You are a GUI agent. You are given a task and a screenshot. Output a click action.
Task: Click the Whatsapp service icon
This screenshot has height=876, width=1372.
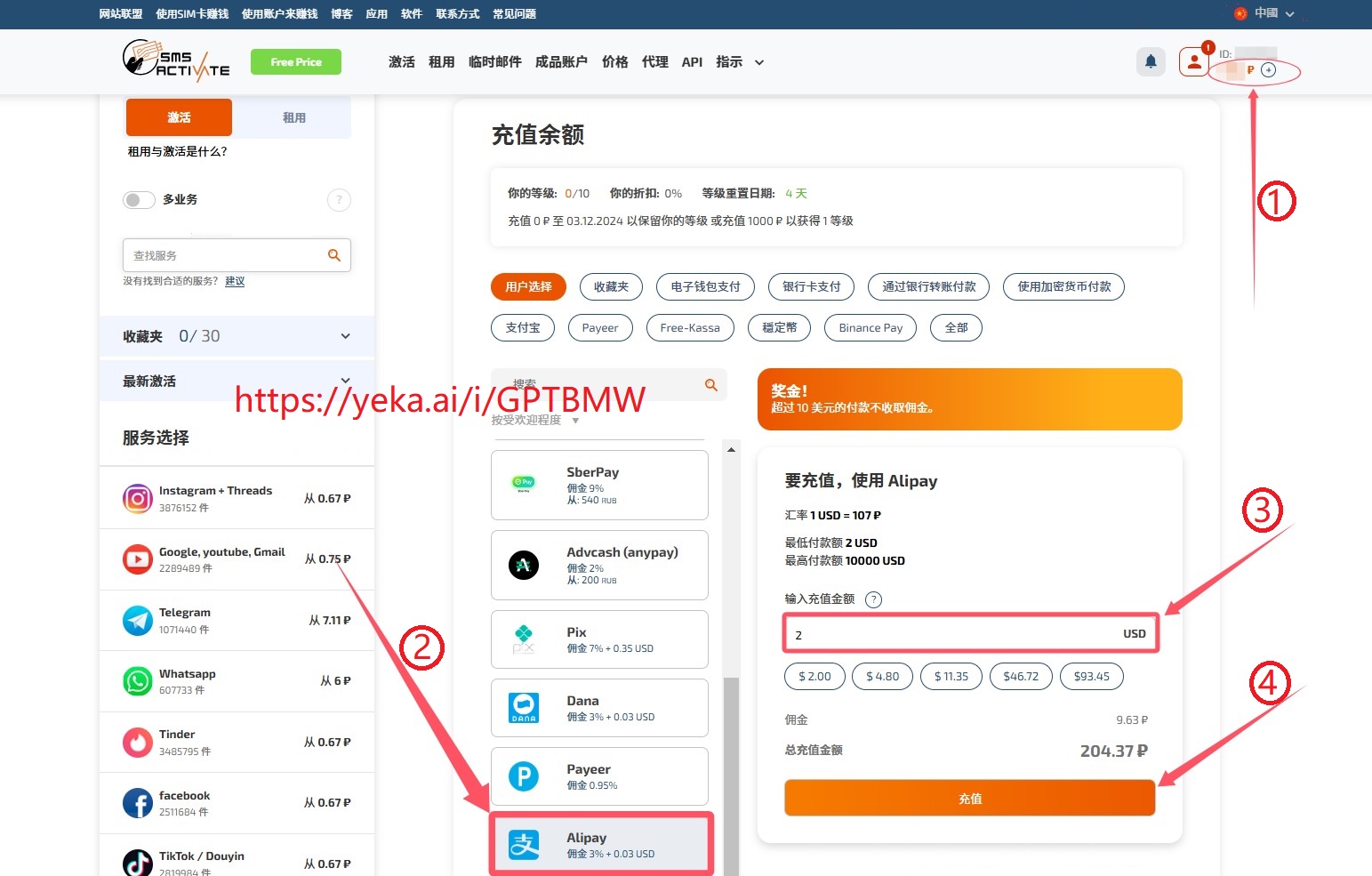pyautogui.click(x=138, y=681)
